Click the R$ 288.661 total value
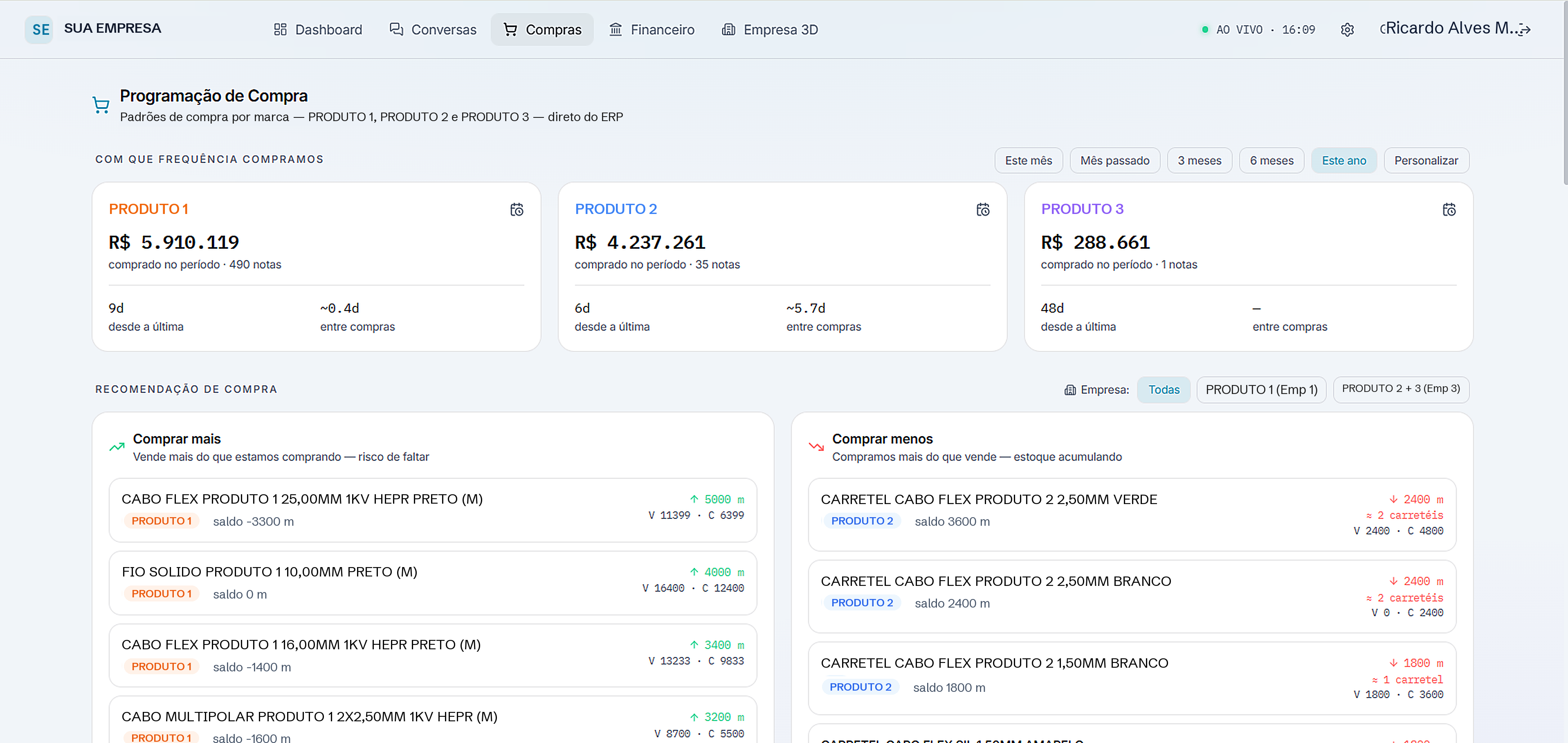The image size is (1568, 743). click(1095, 242)
